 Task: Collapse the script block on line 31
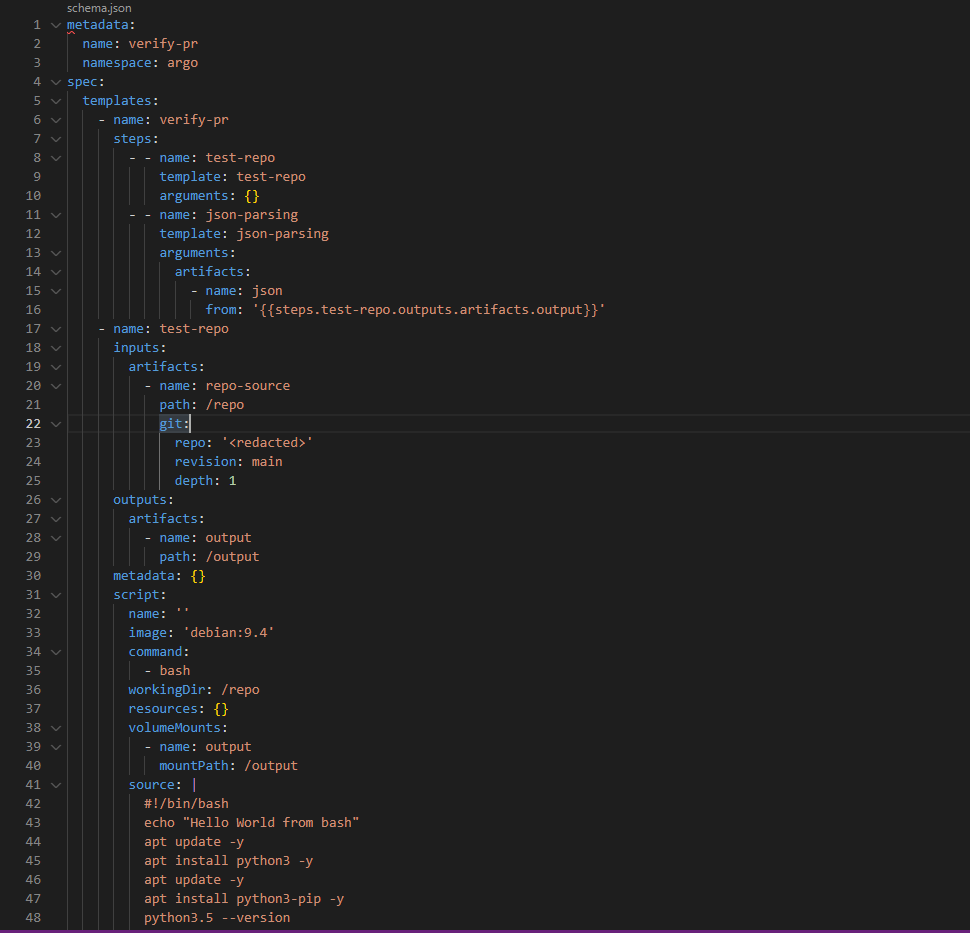(x=56, y=595)
